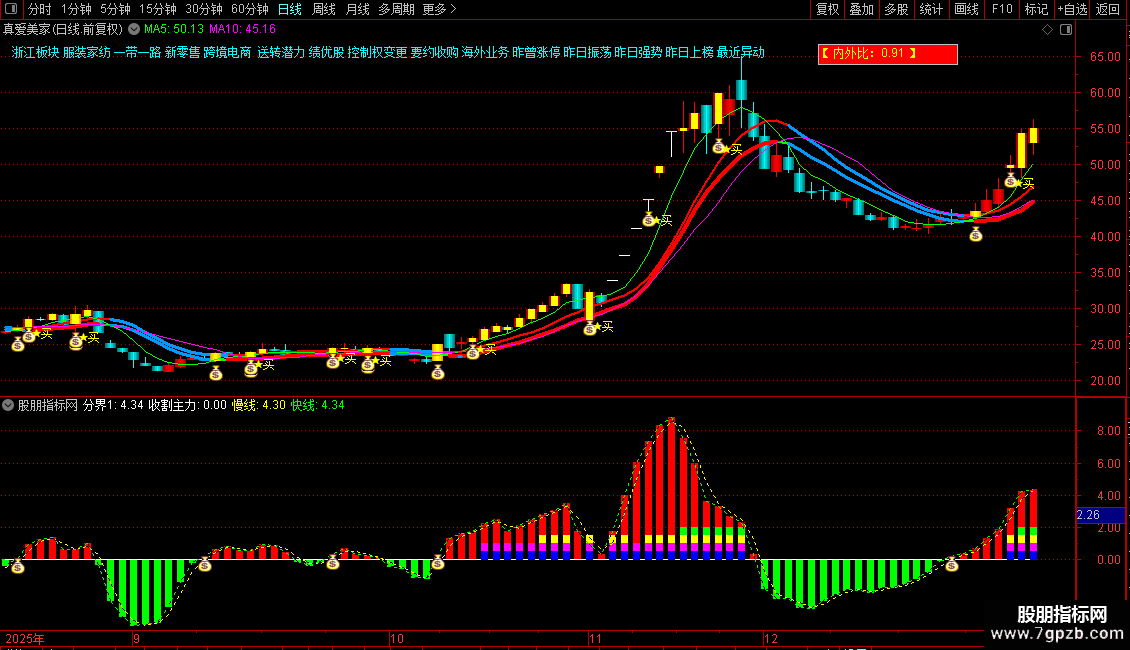Toggle the left side panel icon

11,9
